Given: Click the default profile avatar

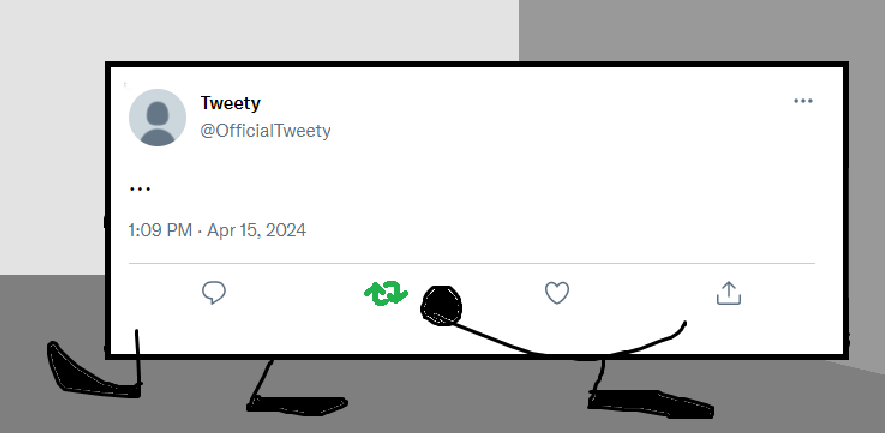Looking at the screenshot, I should click(158, 117).
